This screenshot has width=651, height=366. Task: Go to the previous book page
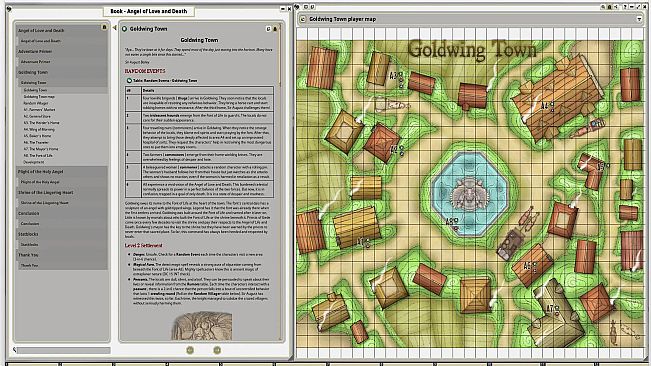(190, 350)
